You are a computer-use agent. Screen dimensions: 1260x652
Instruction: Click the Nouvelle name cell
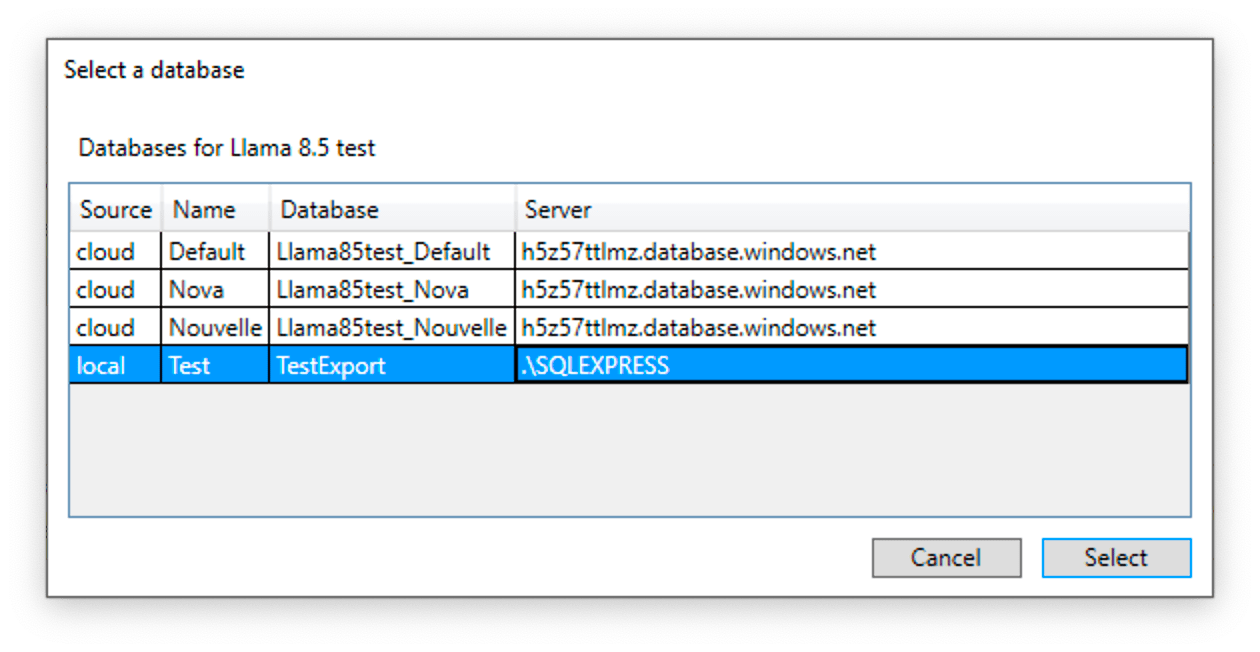point(215,328)
